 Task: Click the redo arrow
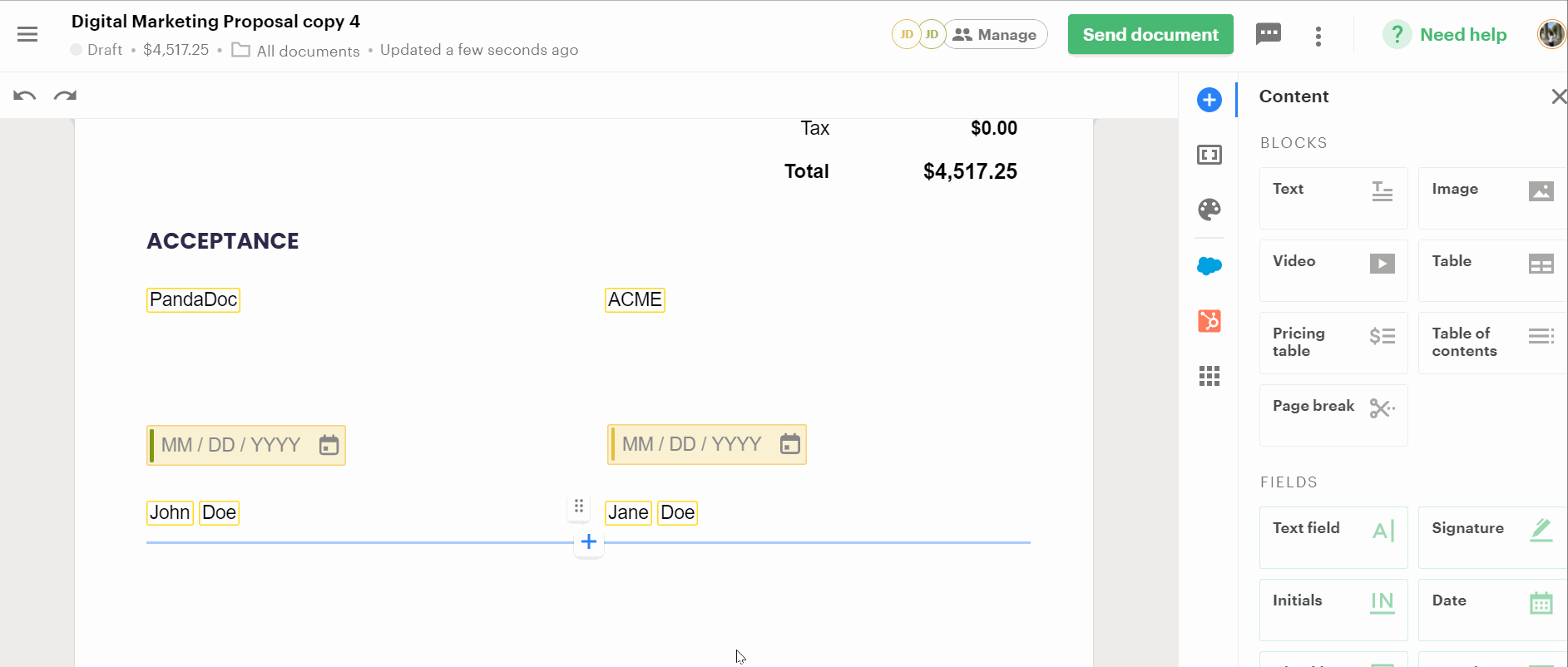[65, 96]
